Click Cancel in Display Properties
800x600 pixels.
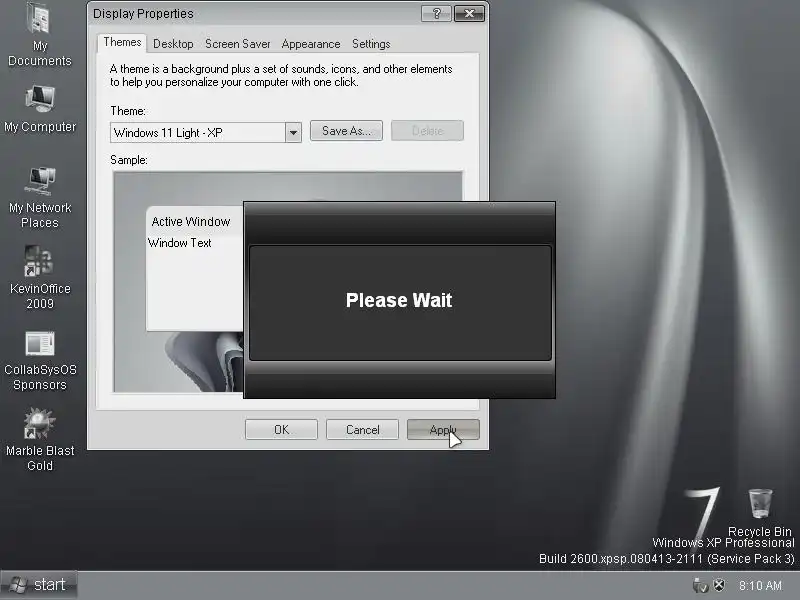coord(362,430)
